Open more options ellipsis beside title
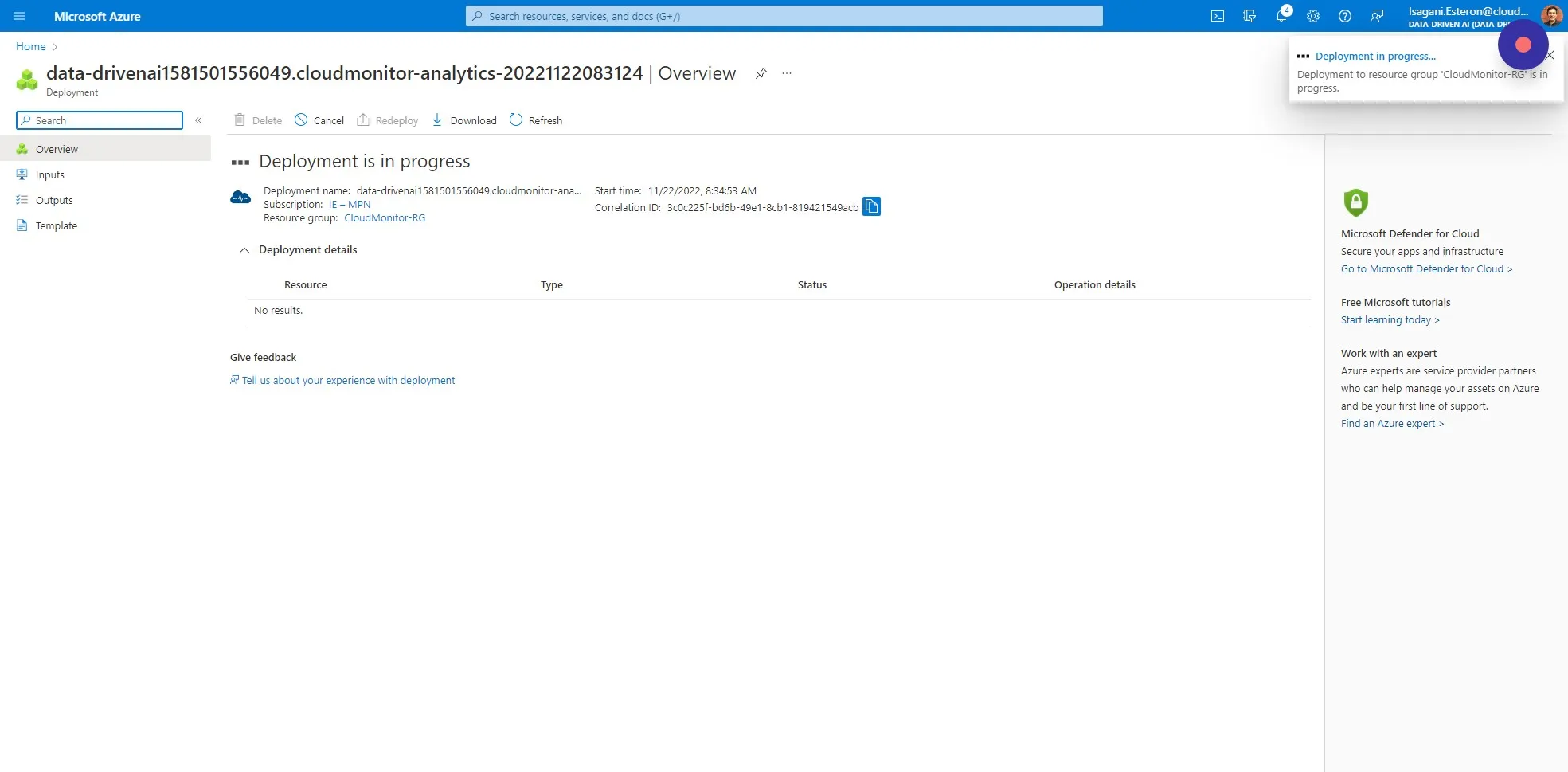Screen dimensions: 1568x772 point(787,73)
